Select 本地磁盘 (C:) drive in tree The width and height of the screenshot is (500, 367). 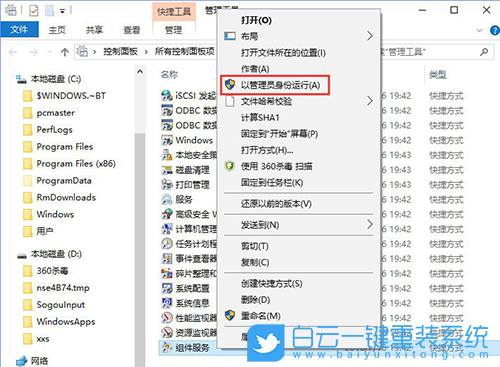point(48,79)
